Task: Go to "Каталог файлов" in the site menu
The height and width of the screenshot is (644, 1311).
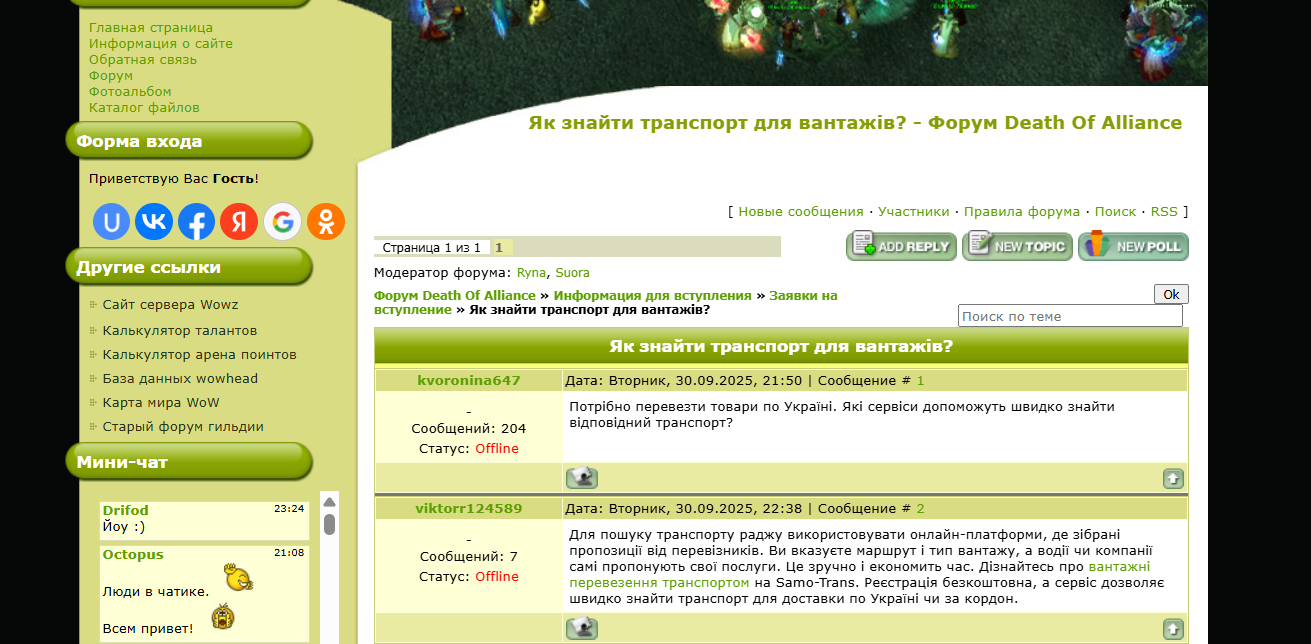Action: [x=144, y=107]
